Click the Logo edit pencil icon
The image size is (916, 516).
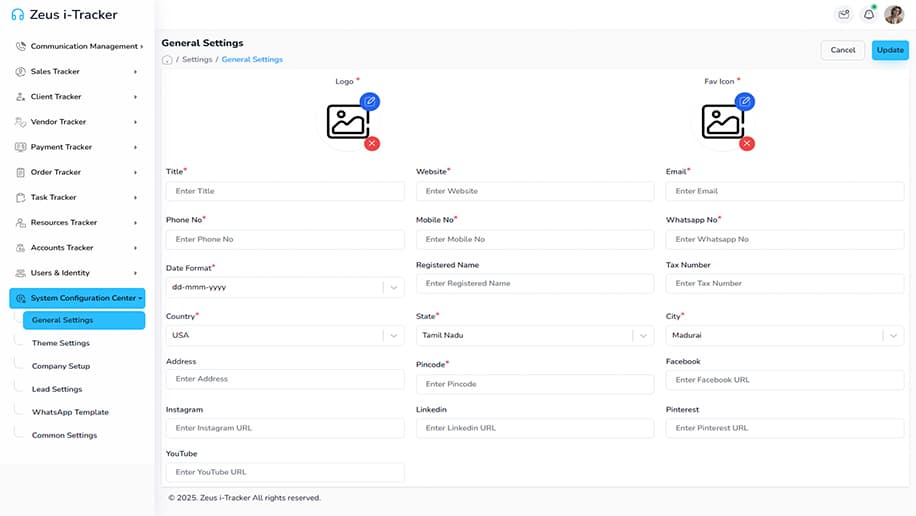point(370,101)
